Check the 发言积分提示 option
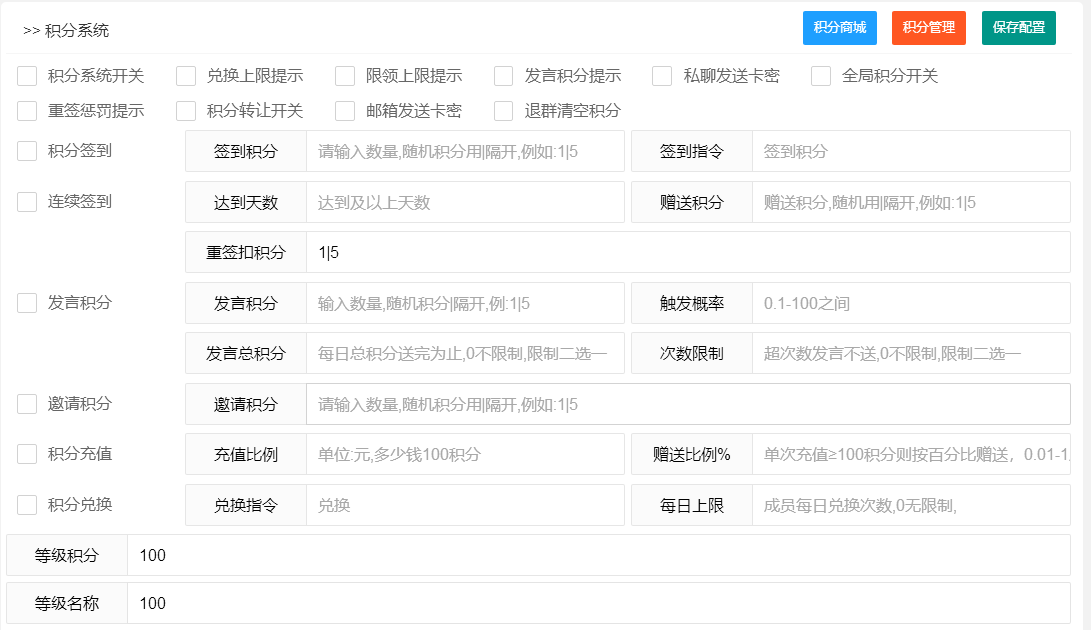Image resolution: width=1091 pixels, height=630 pixels. coord(504,76)
